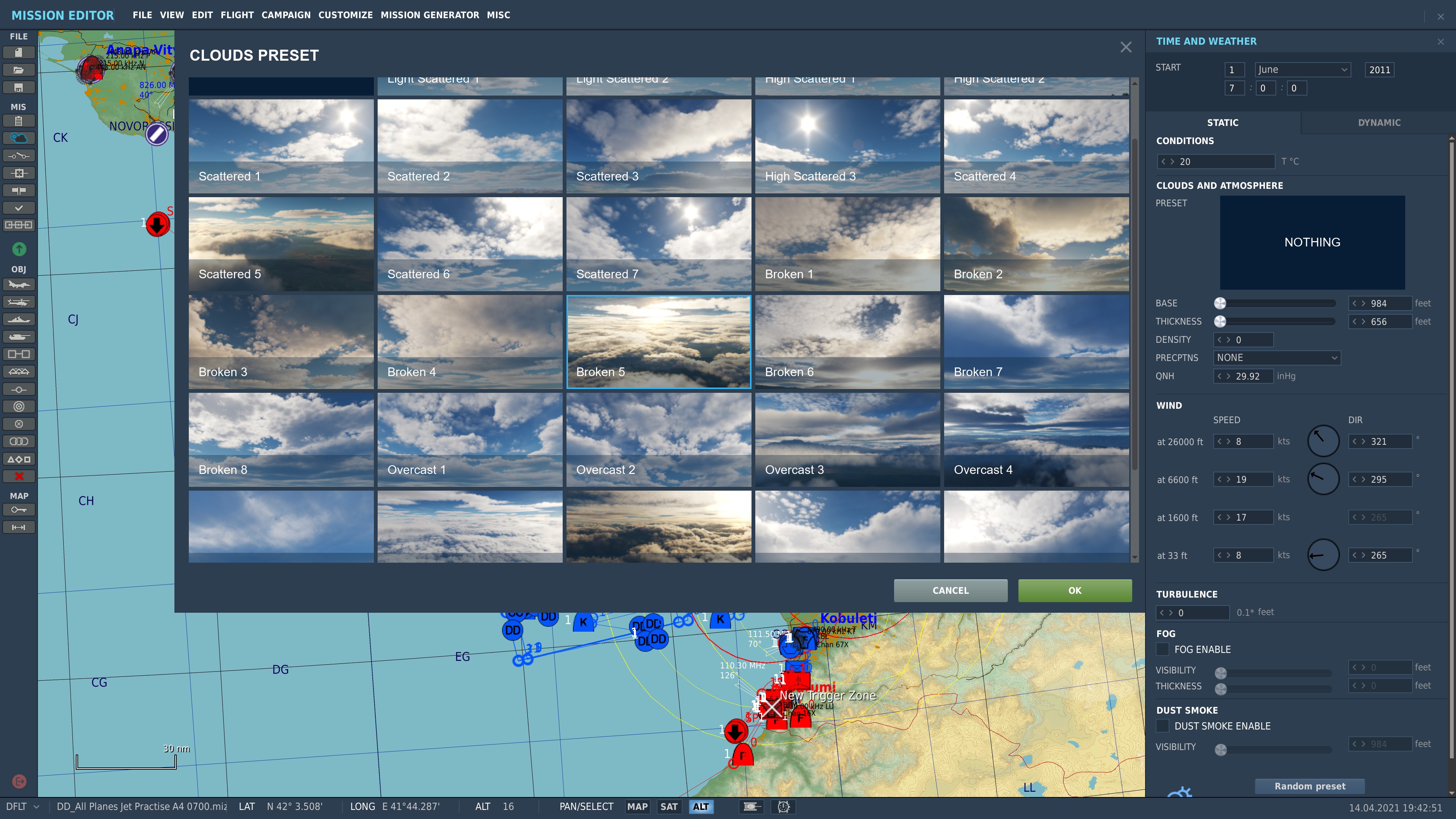The height and width of the screenshot is (819, 1456).
Task: Click the cloud BASE slider handle
Action: tap(1220, 303)
